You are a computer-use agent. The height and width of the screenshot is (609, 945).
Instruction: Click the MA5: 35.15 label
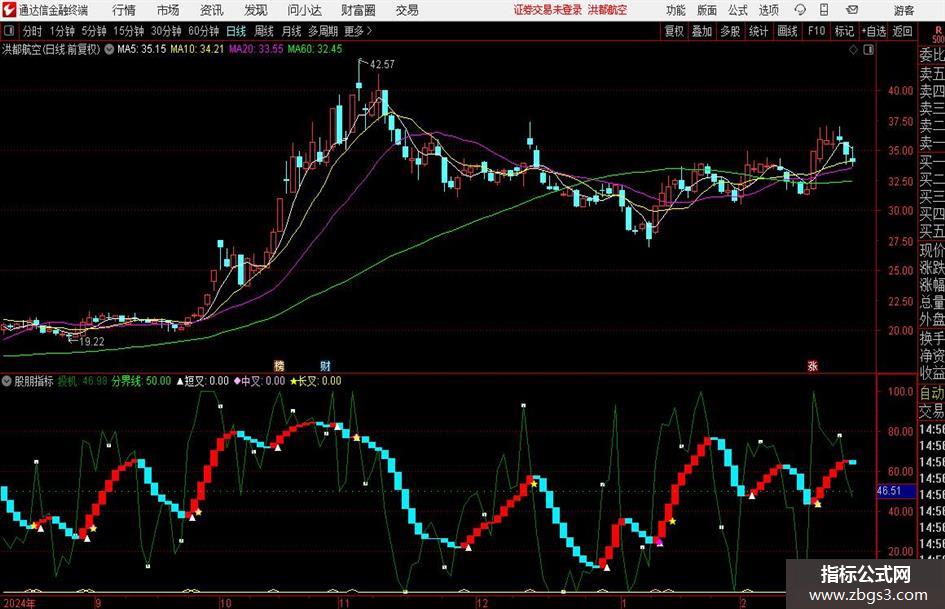pyautogui.click(x=142, y=49)
